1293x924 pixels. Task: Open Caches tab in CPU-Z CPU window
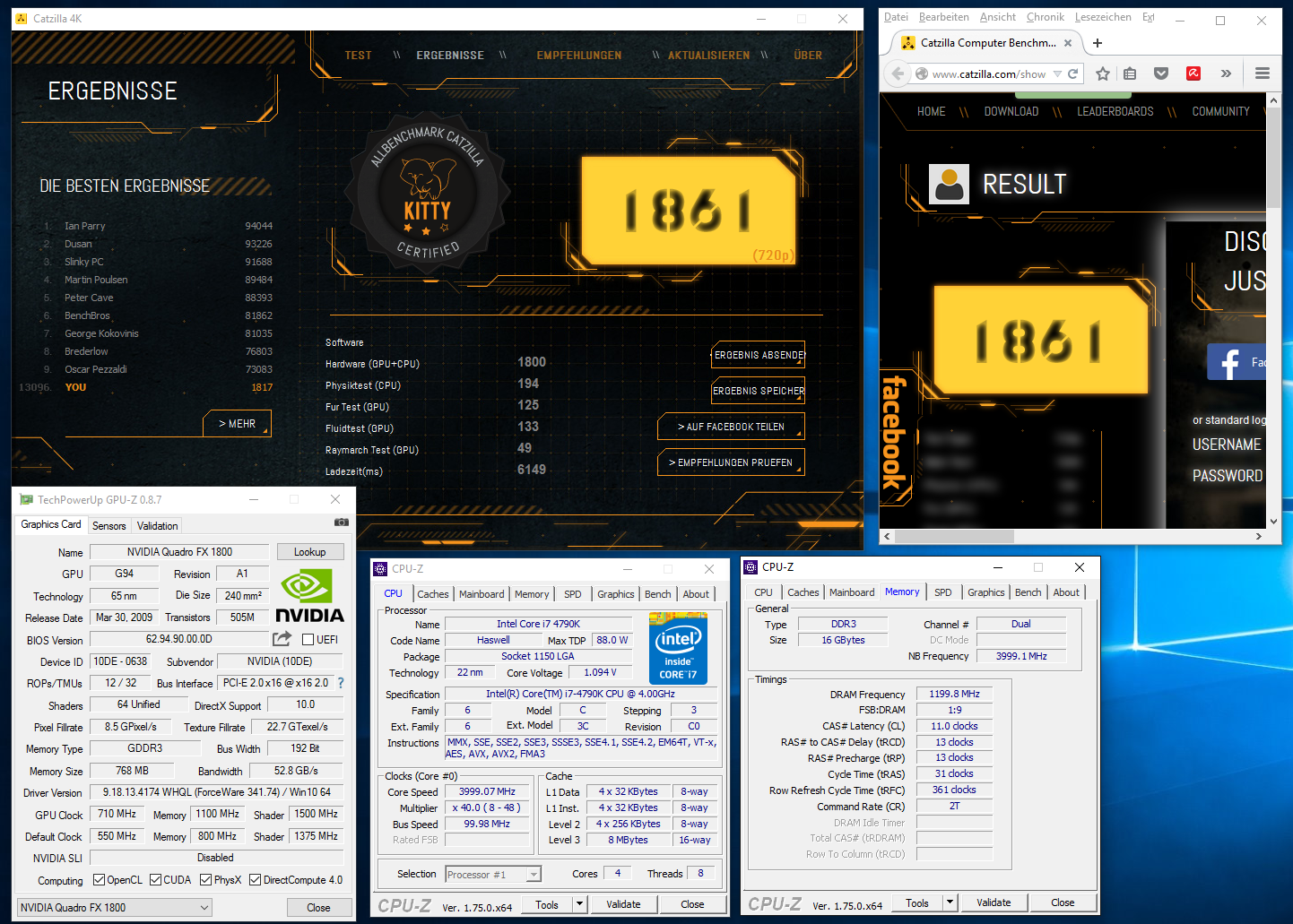[433, 594]
